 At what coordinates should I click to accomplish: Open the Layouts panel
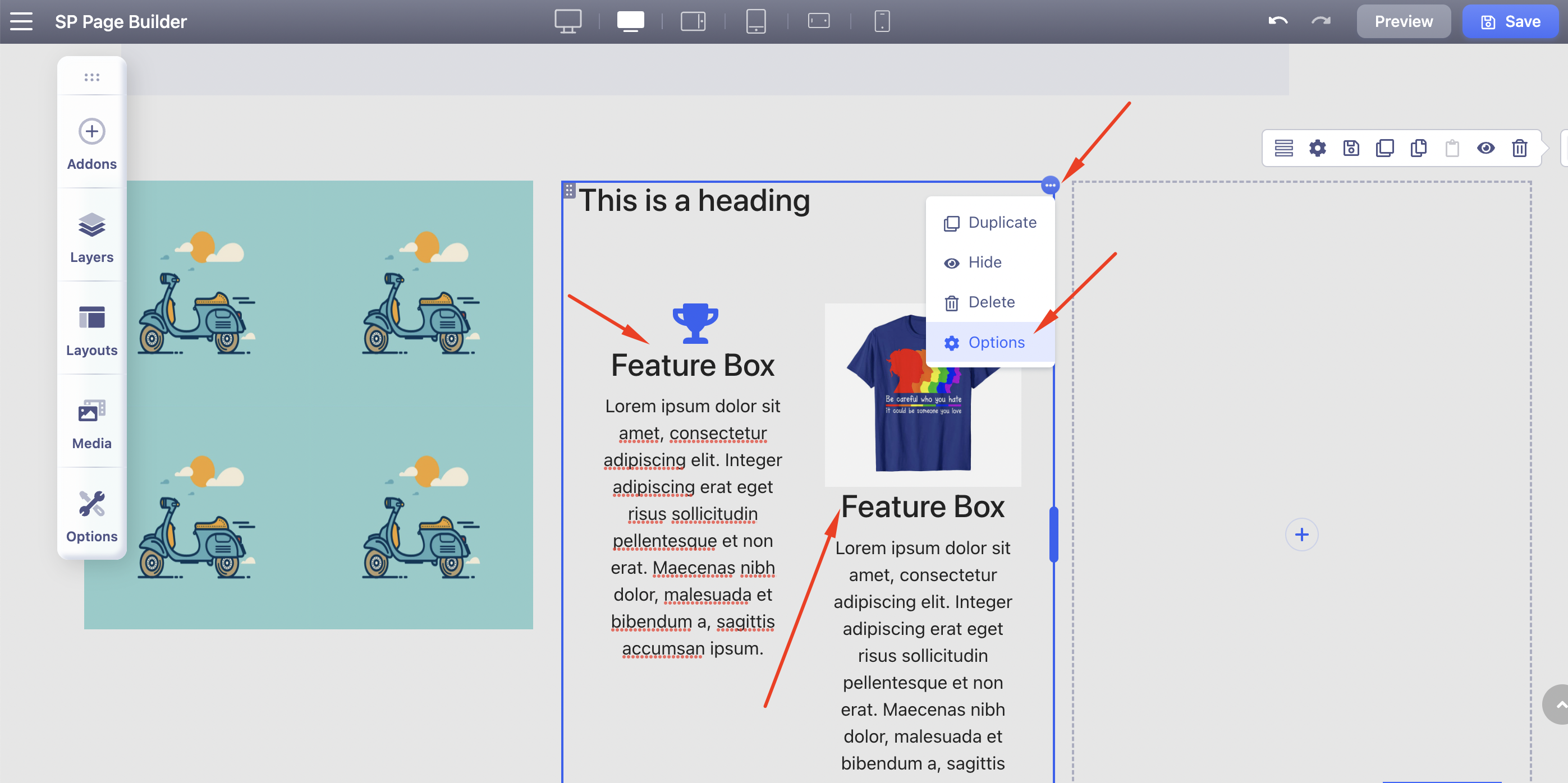tap(92, 331)
